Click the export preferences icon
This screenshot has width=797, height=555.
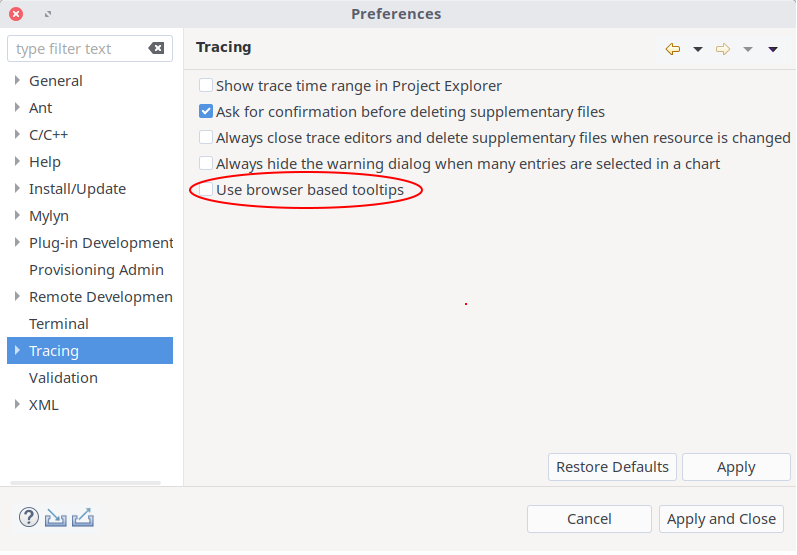[83, 517]
